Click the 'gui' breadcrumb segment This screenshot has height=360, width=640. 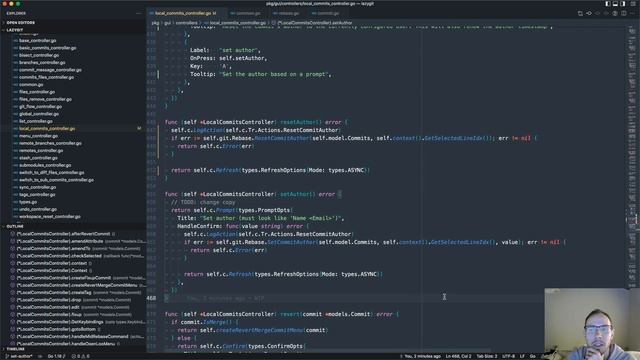click(x=167, y=23)
